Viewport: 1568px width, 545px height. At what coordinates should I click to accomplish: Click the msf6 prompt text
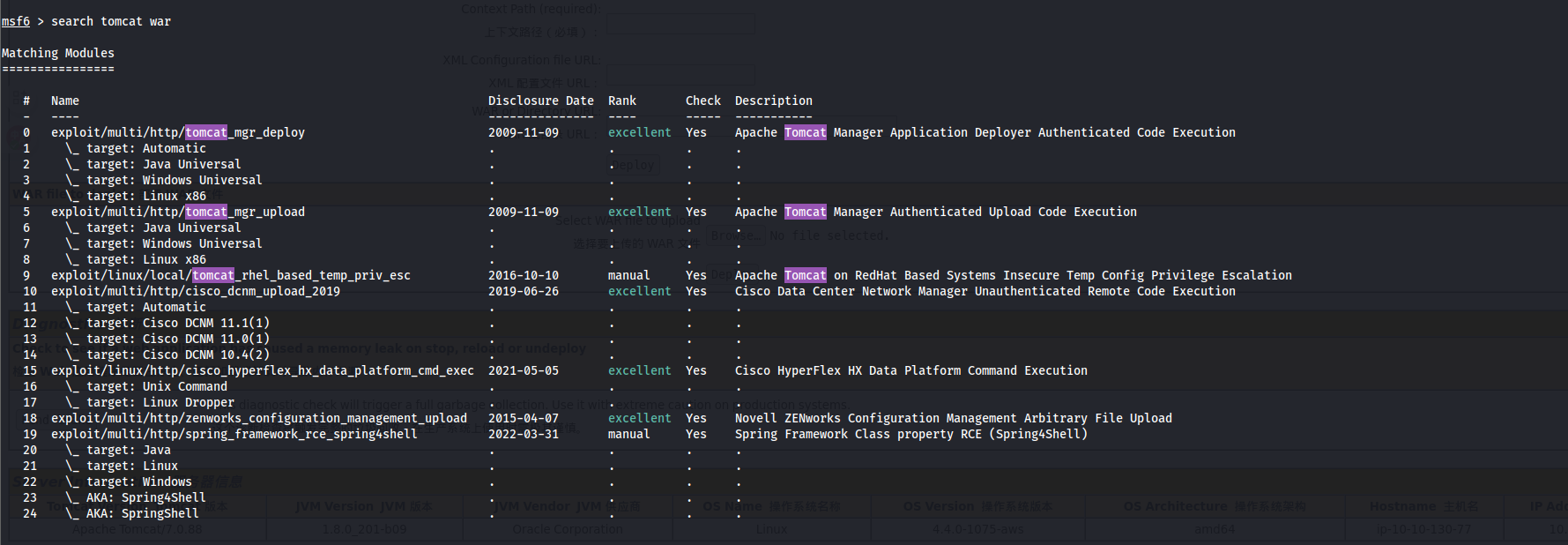point(16,21)
